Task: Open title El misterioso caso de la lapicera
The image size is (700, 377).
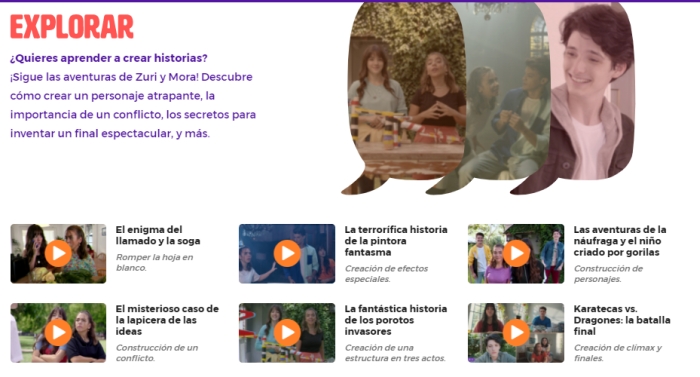Action: click(167, 320)
